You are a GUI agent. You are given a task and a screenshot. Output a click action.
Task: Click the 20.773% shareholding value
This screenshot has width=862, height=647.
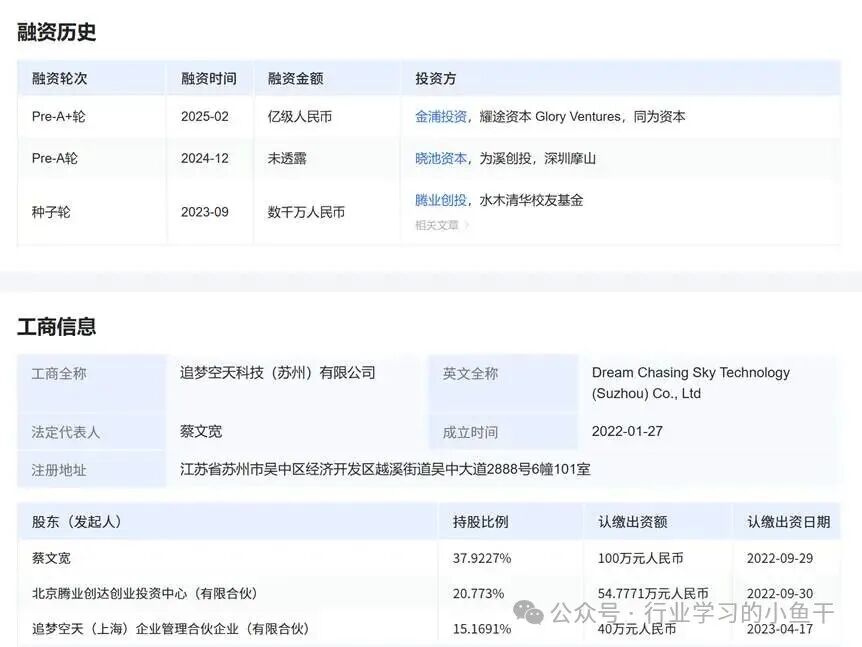[x=478, y=593]
